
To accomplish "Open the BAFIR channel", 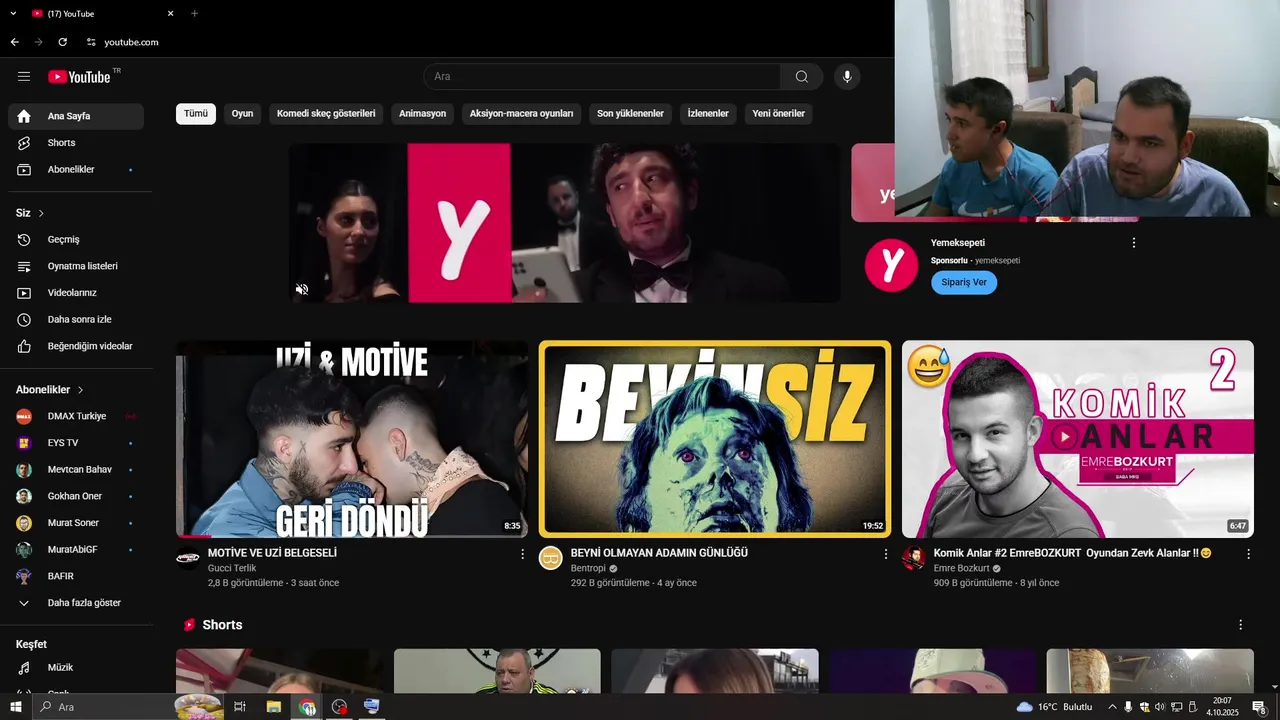I will point(76,576).
